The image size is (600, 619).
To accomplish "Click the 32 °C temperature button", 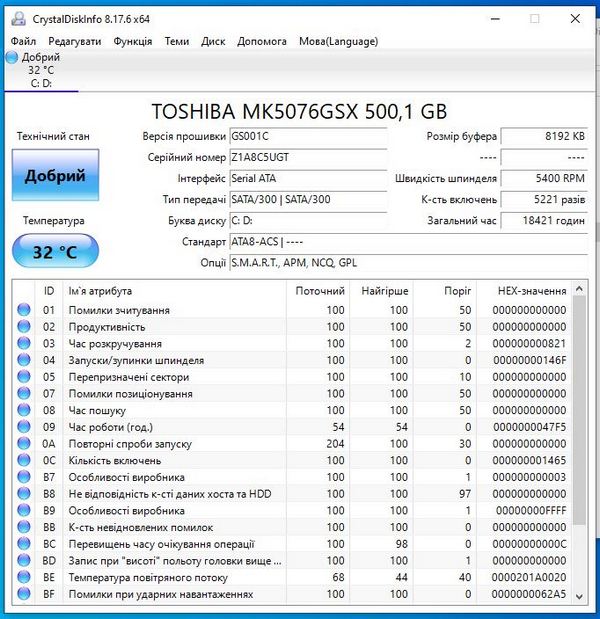I will pyautogui.click(x=55, y=252).
